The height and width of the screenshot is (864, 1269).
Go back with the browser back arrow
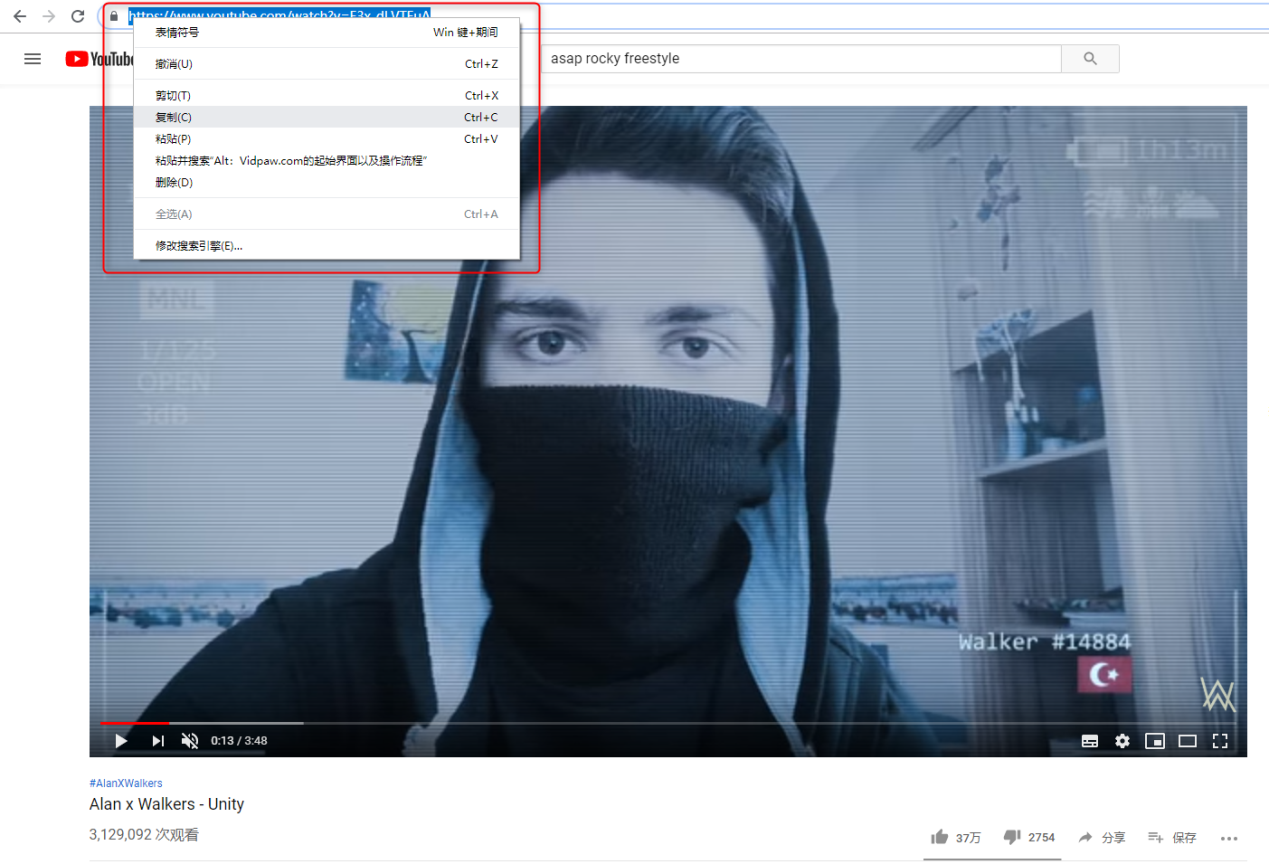coord(19,16)
